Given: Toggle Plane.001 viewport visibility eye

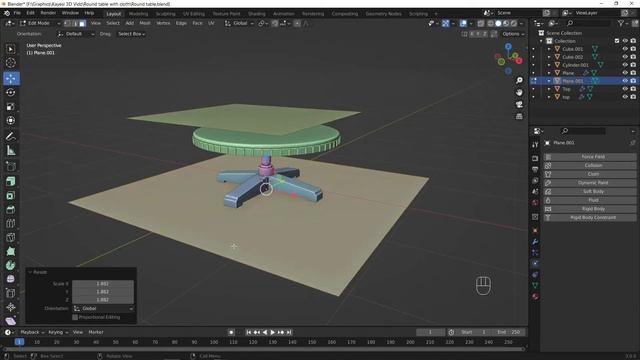Looking at the screenshot, I should (625, 81).
